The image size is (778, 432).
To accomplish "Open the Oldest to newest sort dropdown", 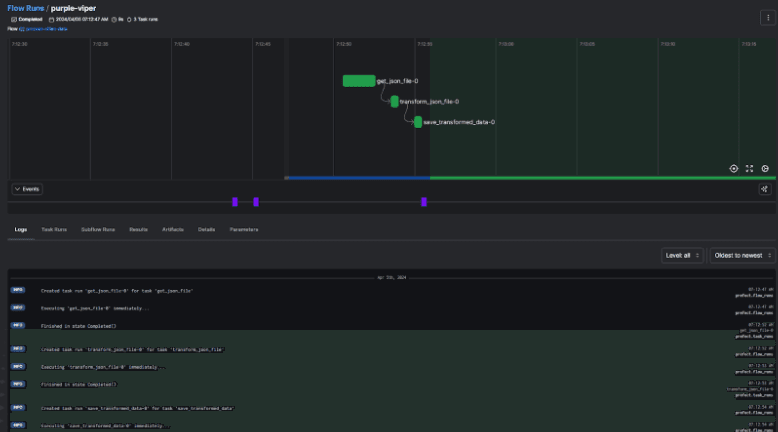I will 742,255.
